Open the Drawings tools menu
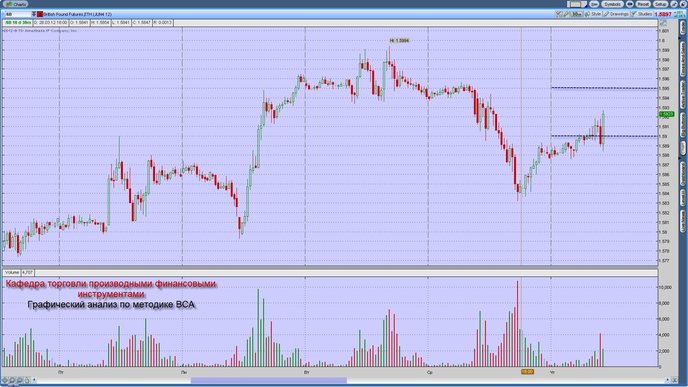Screen dimensions: 688x387 click(616, 14)
